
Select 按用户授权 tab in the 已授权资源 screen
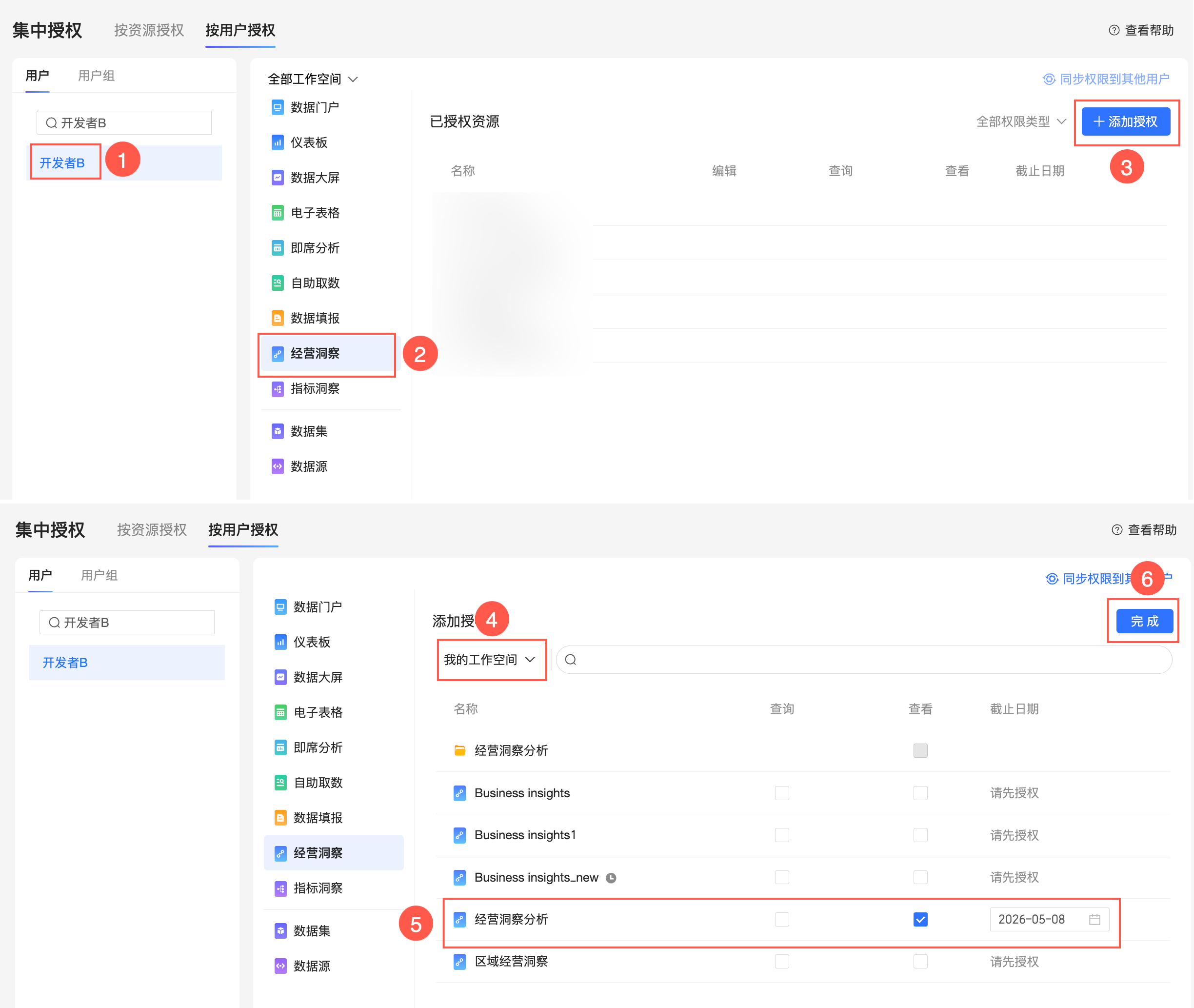(x=240, y=30)
